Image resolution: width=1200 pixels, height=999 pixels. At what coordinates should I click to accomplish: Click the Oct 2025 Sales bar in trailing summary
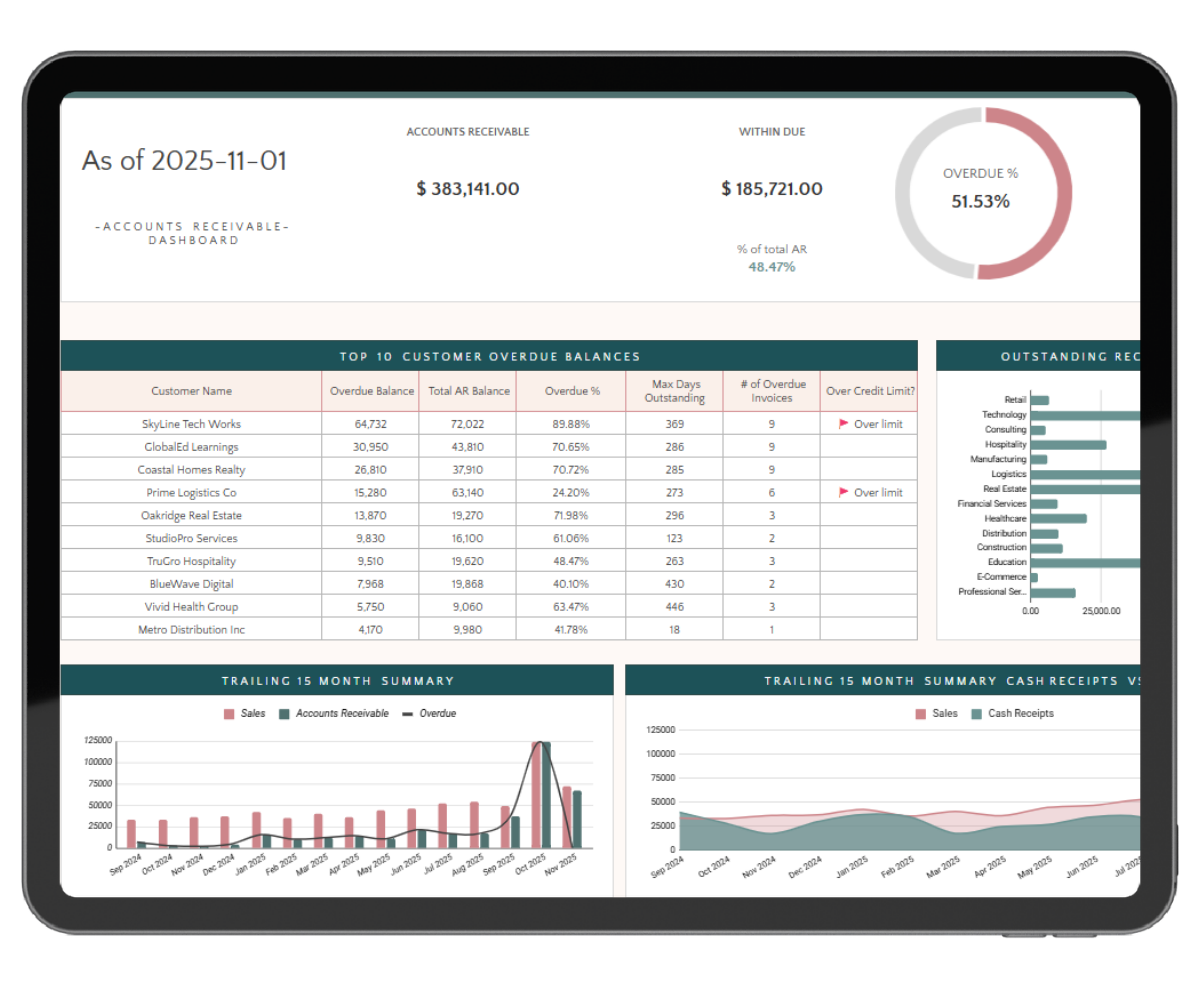click(536, 795)
